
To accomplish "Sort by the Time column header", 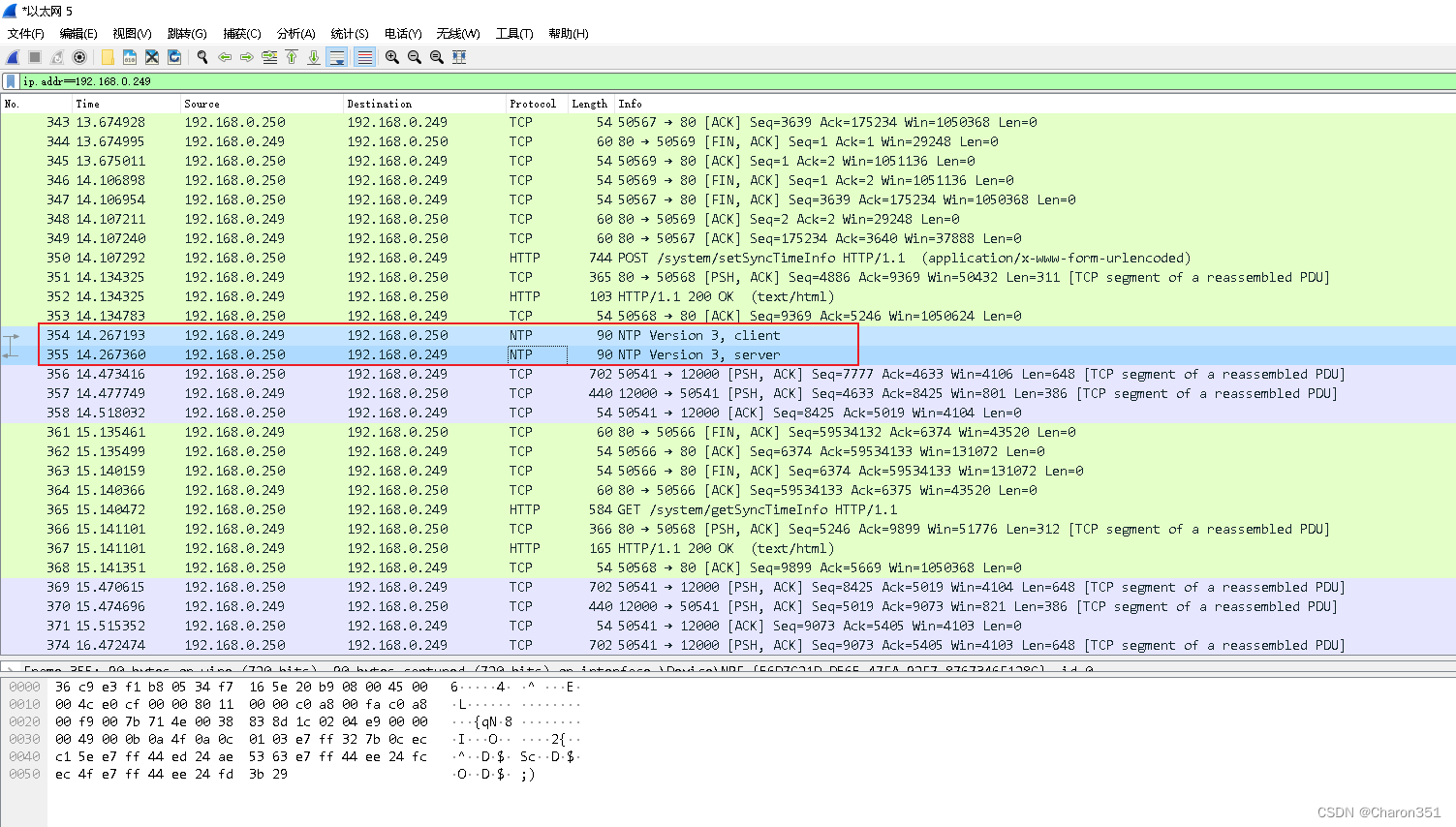I will click(126, 104).
